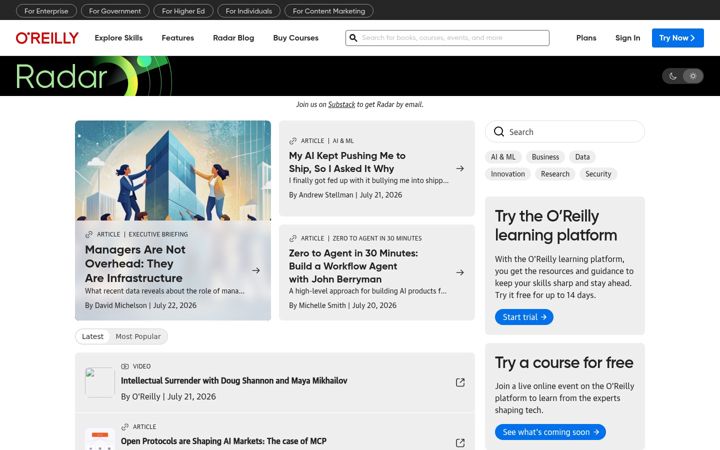Click ZERO TO AGENT IN 30 MINUTES label
This screenshot has width=720, height=450.
[377, 238]
